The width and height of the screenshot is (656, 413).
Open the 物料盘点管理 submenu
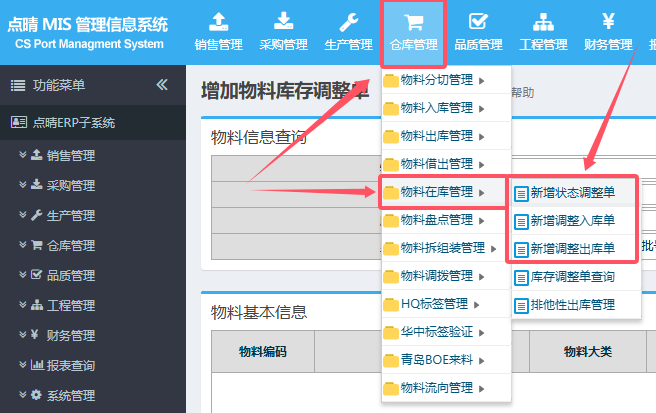point(436,220)
